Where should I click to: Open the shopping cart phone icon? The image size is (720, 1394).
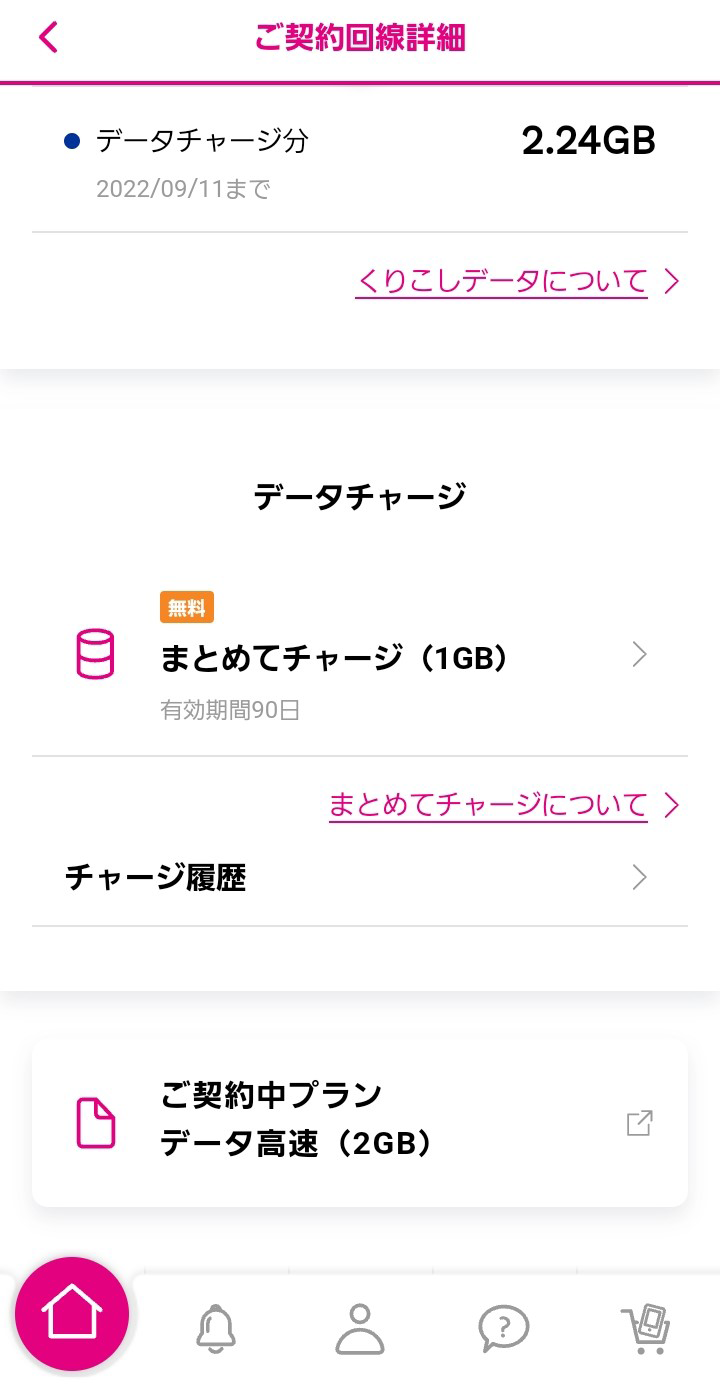(647, 1327)
